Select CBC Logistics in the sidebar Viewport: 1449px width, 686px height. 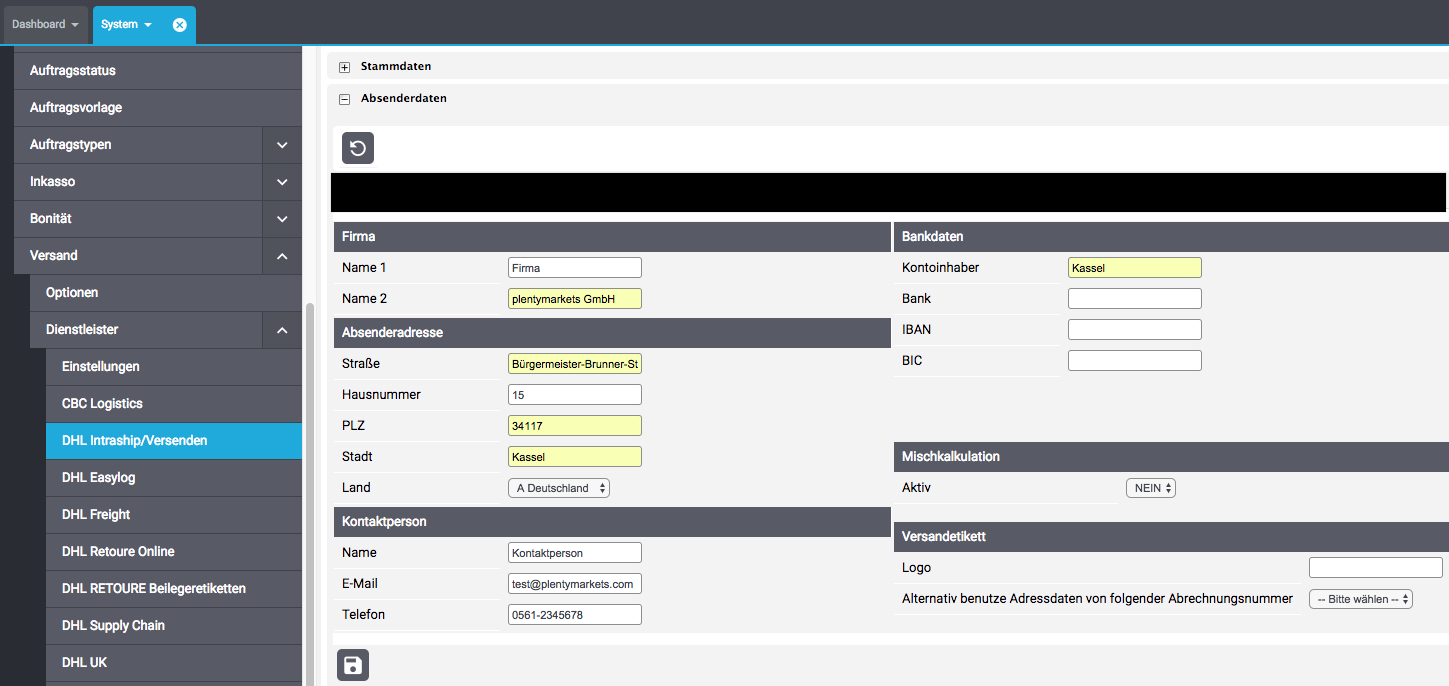[174, 404]
